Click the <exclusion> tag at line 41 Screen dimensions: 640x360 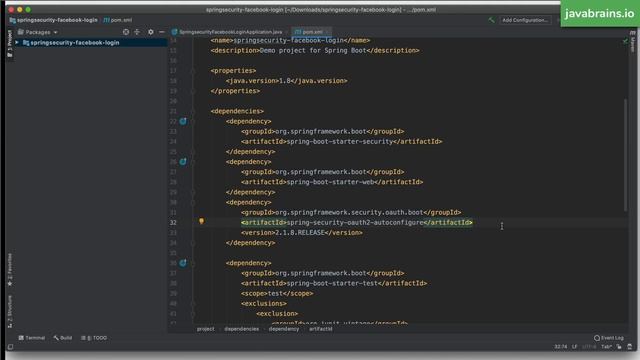click(x=277, y=314)
